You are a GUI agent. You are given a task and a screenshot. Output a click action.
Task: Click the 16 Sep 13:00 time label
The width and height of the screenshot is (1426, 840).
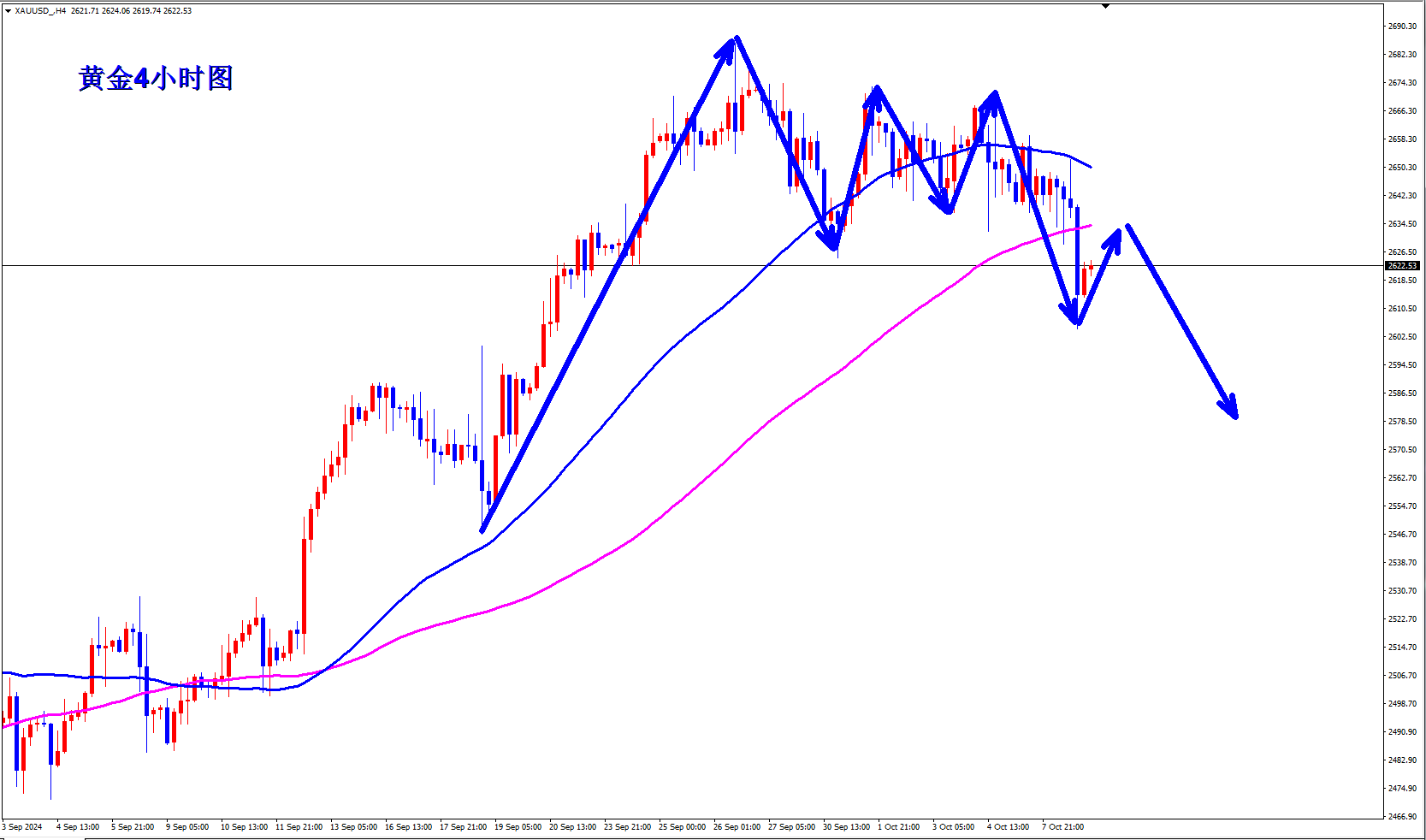pos(409,827)
